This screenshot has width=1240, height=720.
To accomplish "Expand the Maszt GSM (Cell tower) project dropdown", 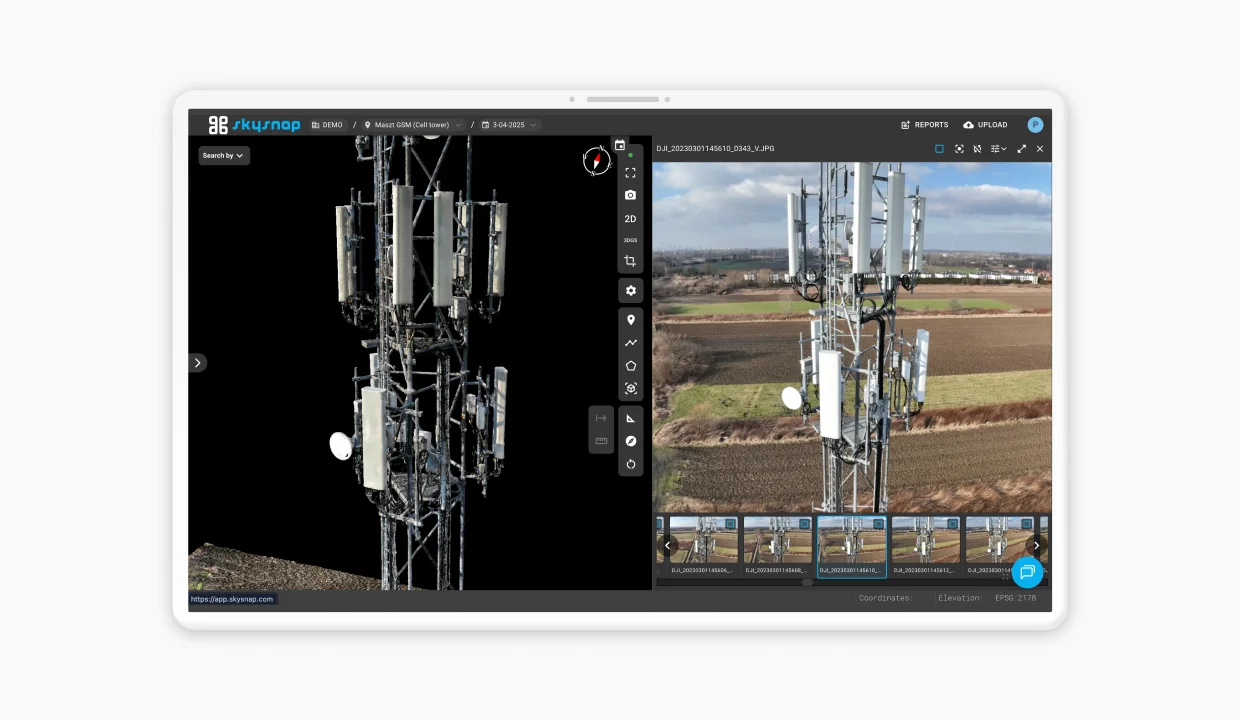I will point(413,125).
